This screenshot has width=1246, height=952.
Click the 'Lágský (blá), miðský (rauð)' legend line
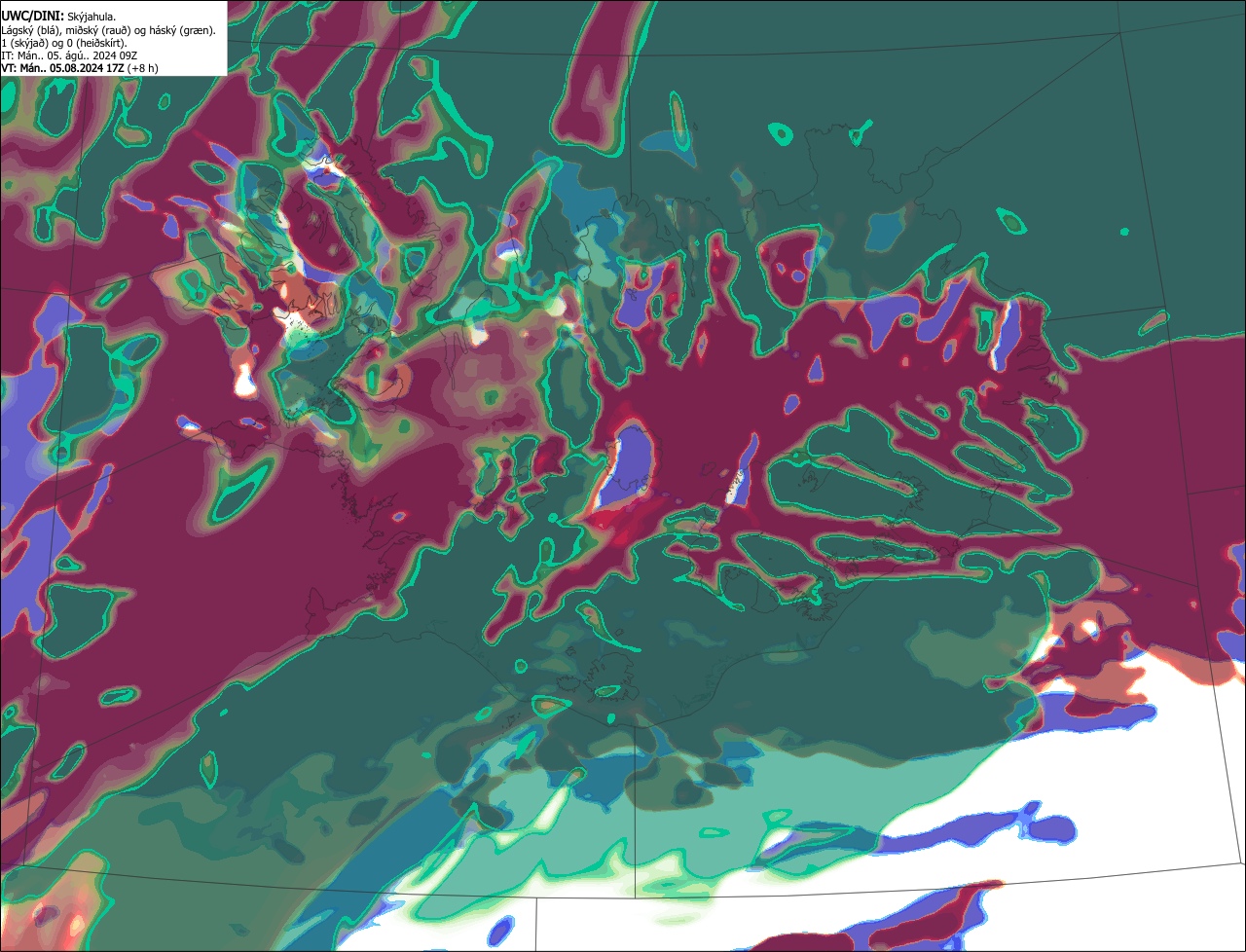click(109, 29)
